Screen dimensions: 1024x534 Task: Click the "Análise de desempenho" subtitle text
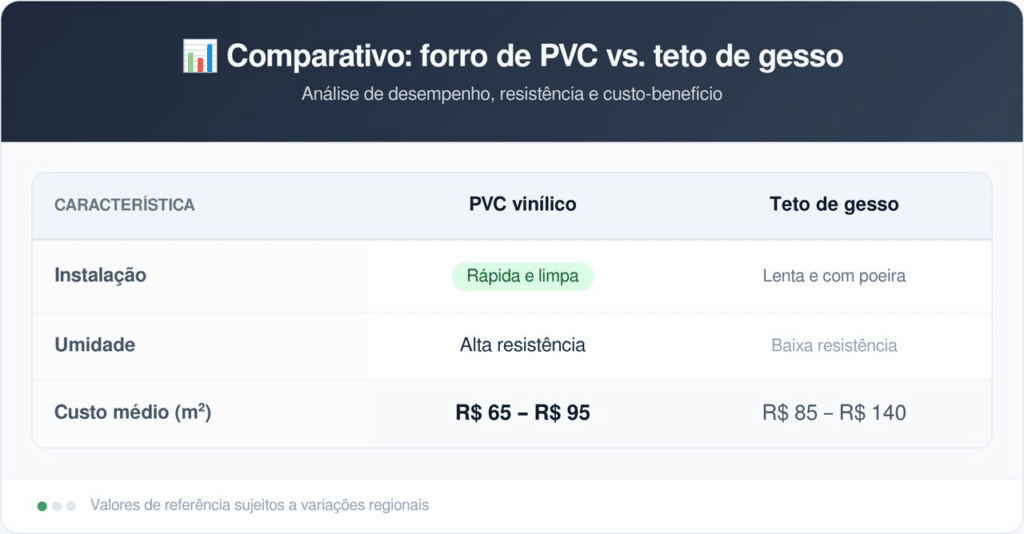tap(512, 95)
